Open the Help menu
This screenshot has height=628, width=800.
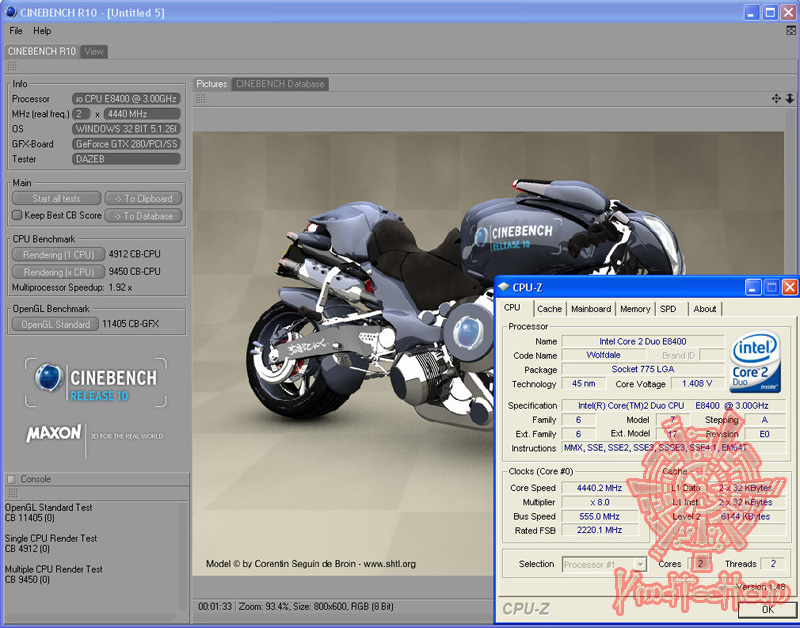(42, 31)
